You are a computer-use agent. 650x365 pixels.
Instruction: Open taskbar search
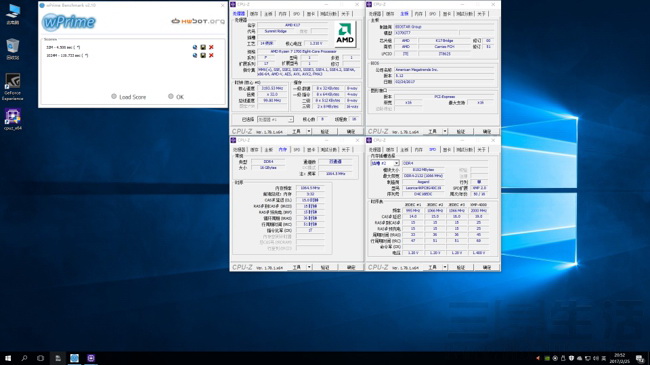(24, 358)
